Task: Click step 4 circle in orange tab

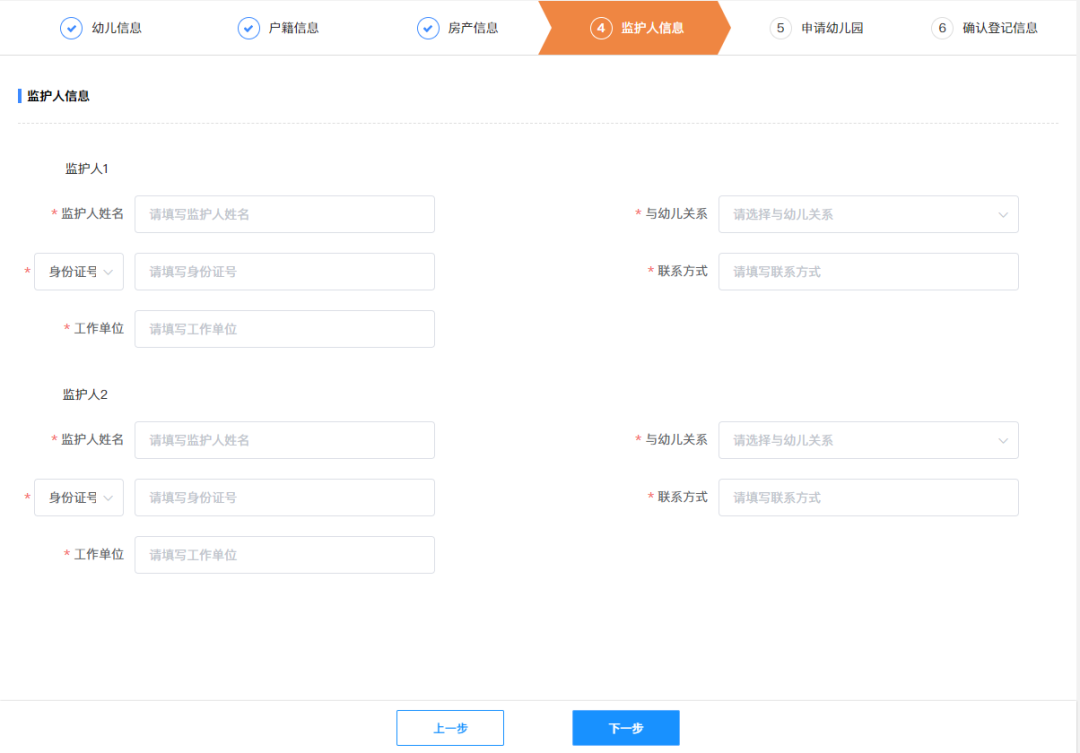Action: (600, 28)
